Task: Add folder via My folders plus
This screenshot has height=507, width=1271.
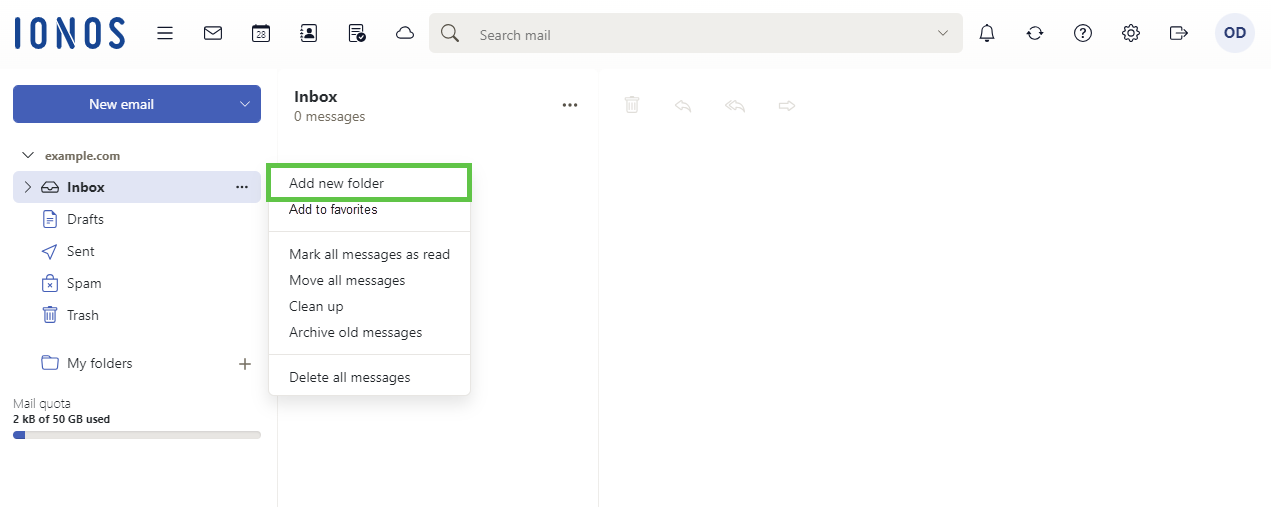Action: (x=245, y=364)
